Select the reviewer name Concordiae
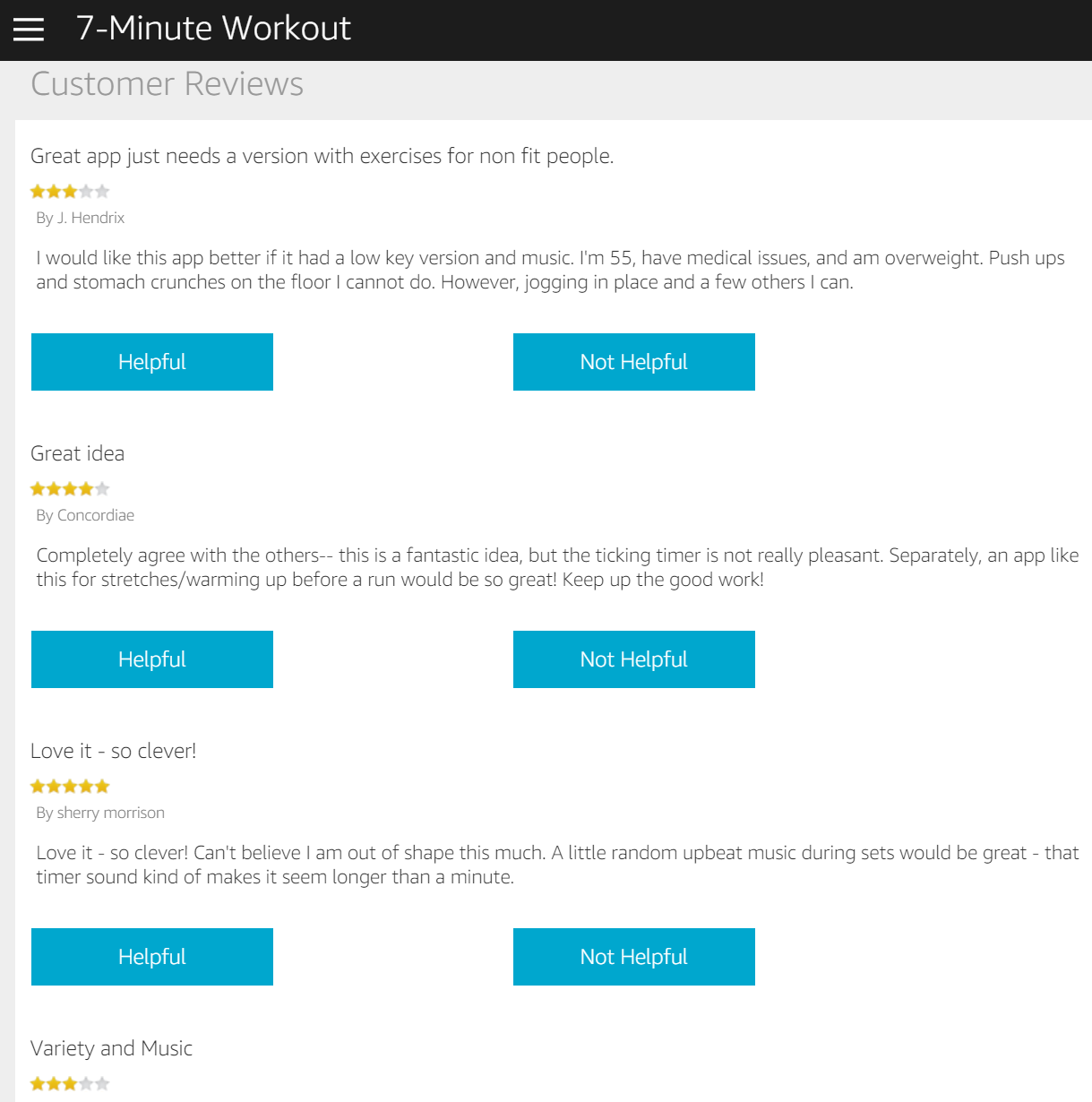Image resolution: width=1092 pixels, height=1102 pixels. click(85, 515)
